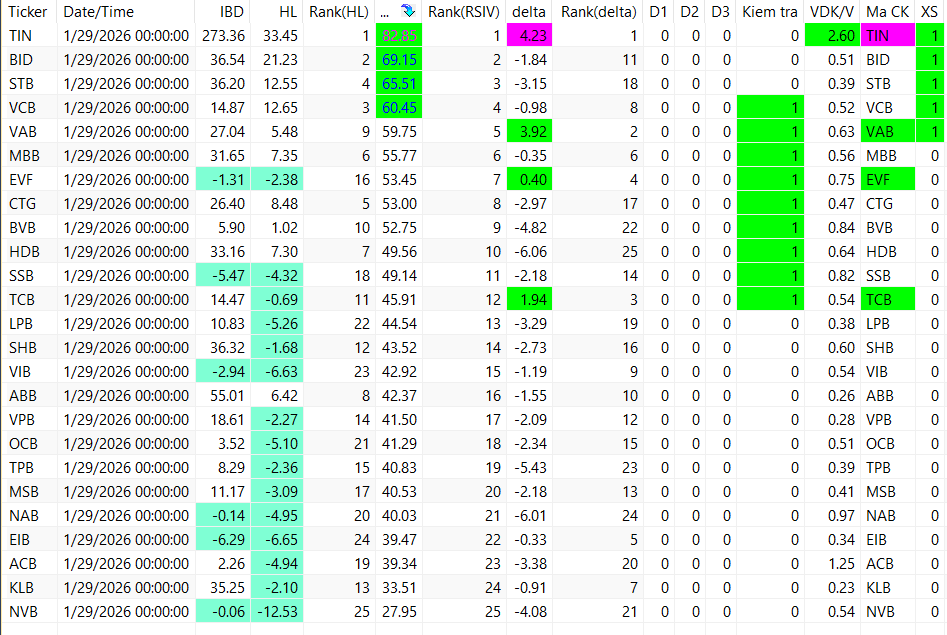This screenshot has height=635, width=947.
Task: Select BID in the Ticker column
Action: tap(21, 60)
